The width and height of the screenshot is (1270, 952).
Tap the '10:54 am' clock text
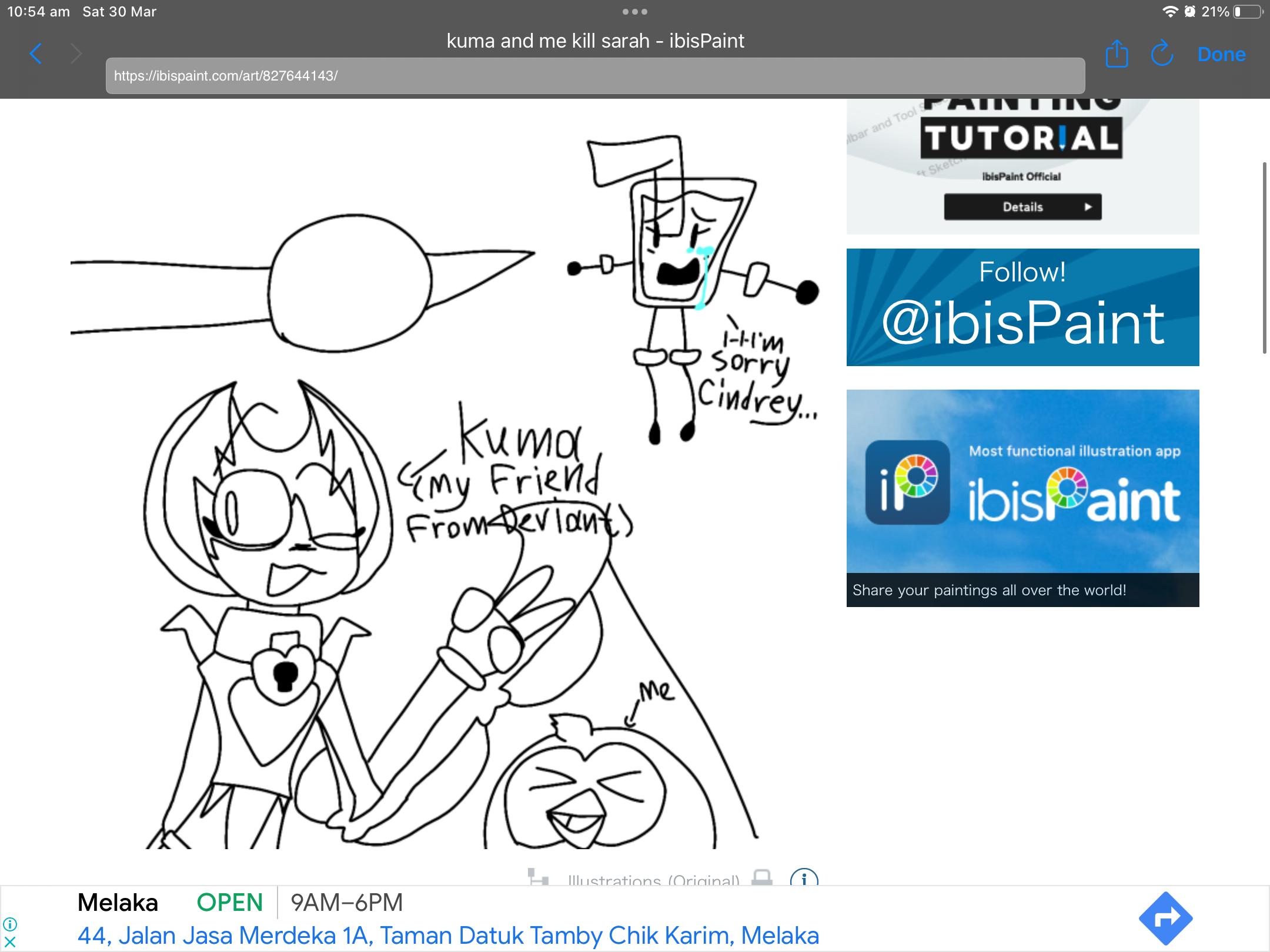38,12
